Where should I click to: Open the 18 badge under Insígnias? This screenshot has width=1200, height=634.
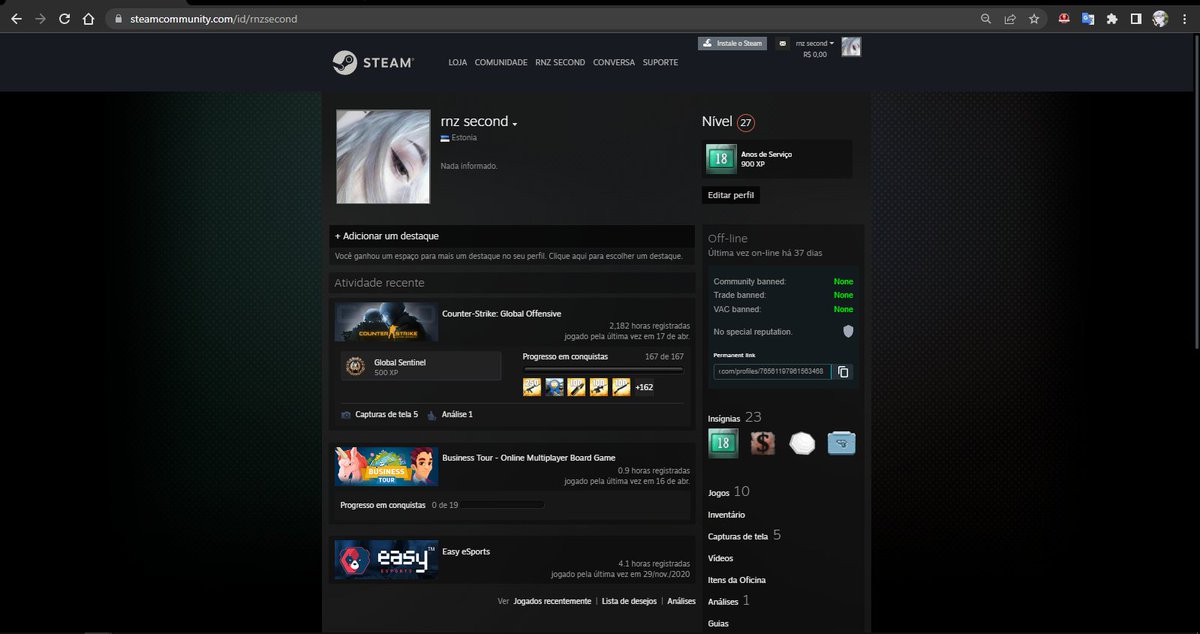(723, 442)
